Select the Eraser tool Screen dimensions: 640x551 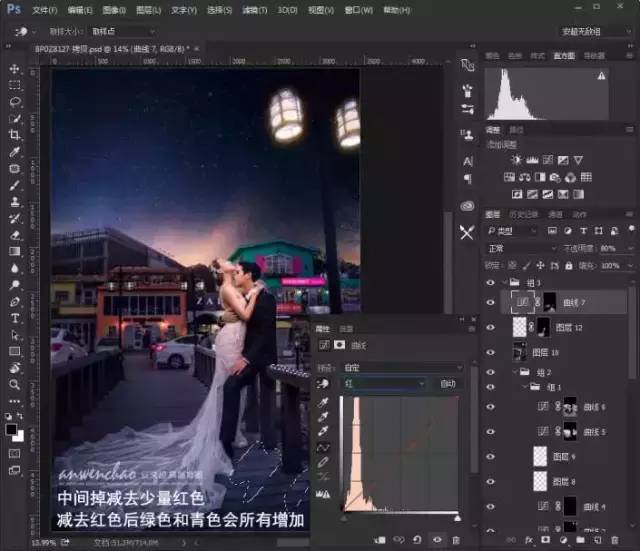pyautogui.click(x=15, y=235)
